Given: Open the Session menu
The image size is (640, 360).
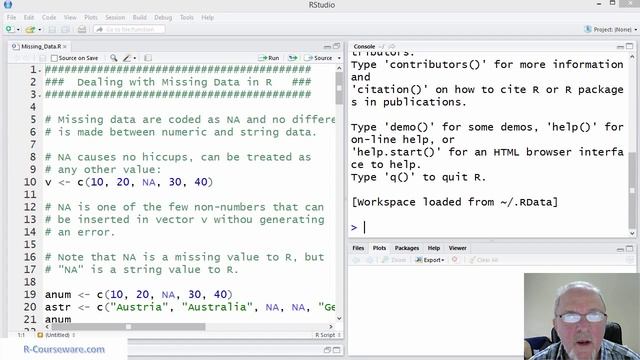Looking at the screenshot, I should [115, 18].
